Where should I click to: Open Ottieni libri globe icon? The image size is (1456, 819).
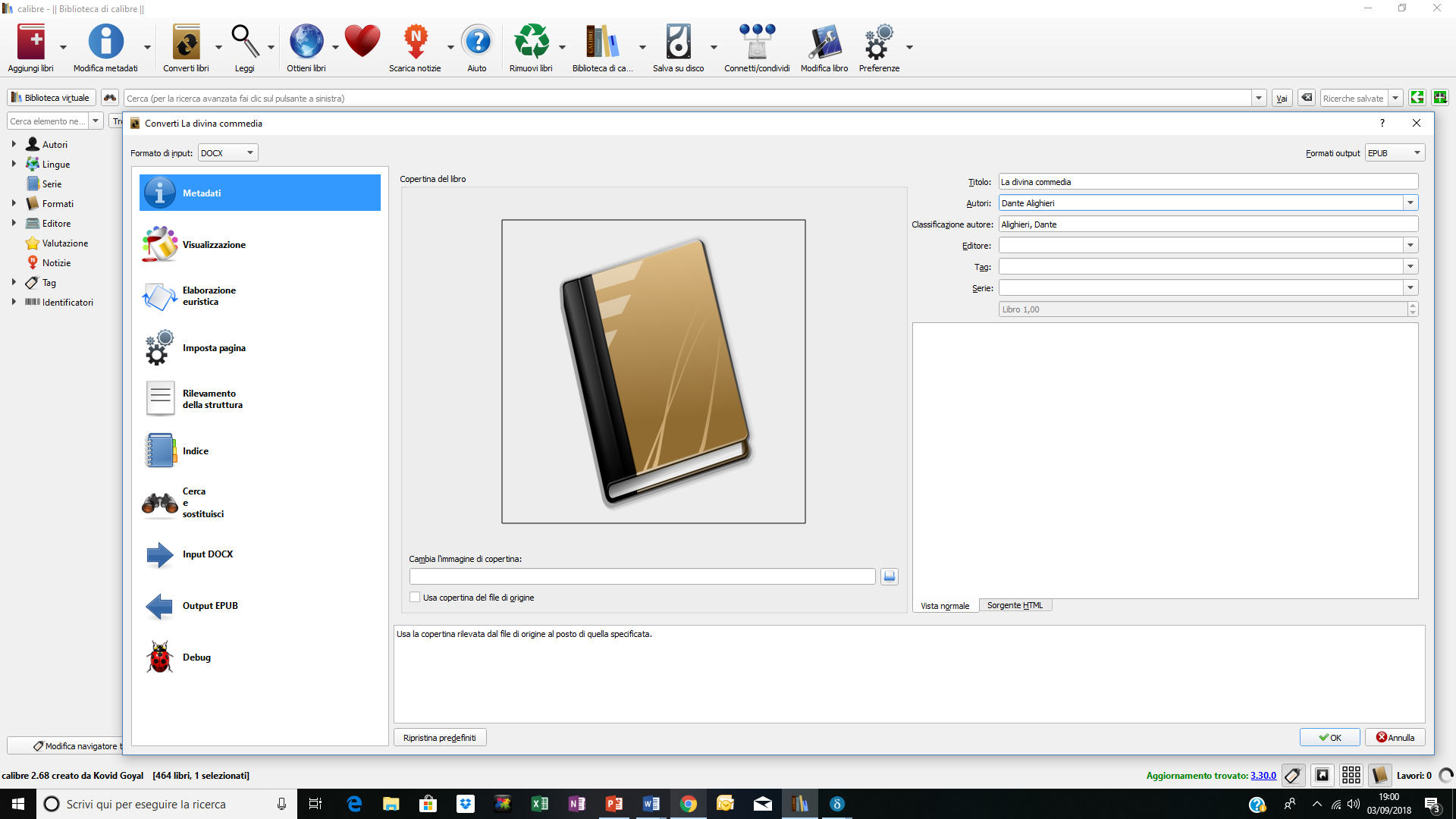pos(306,42)
